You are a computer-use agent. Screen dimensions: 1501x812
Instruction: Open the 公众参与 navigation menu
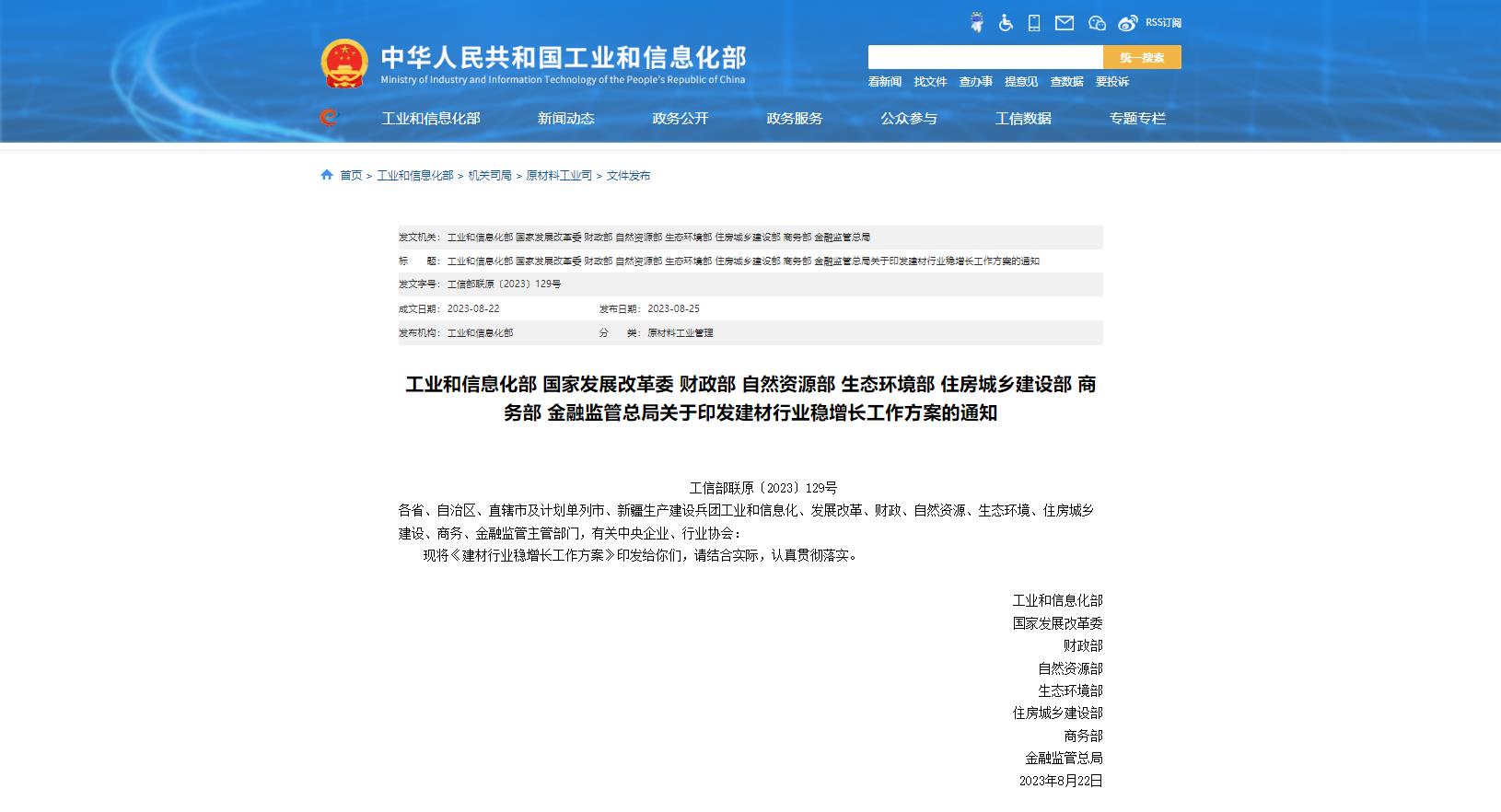(909, 119)
